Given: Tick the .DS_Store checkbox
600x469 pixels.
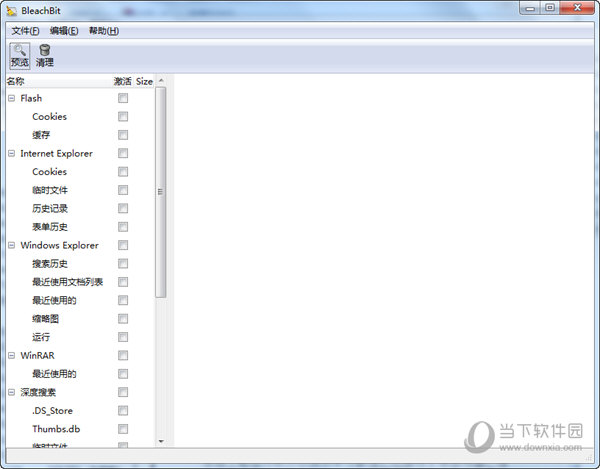Looking at the screenshot, I should [x=123, y=410].
